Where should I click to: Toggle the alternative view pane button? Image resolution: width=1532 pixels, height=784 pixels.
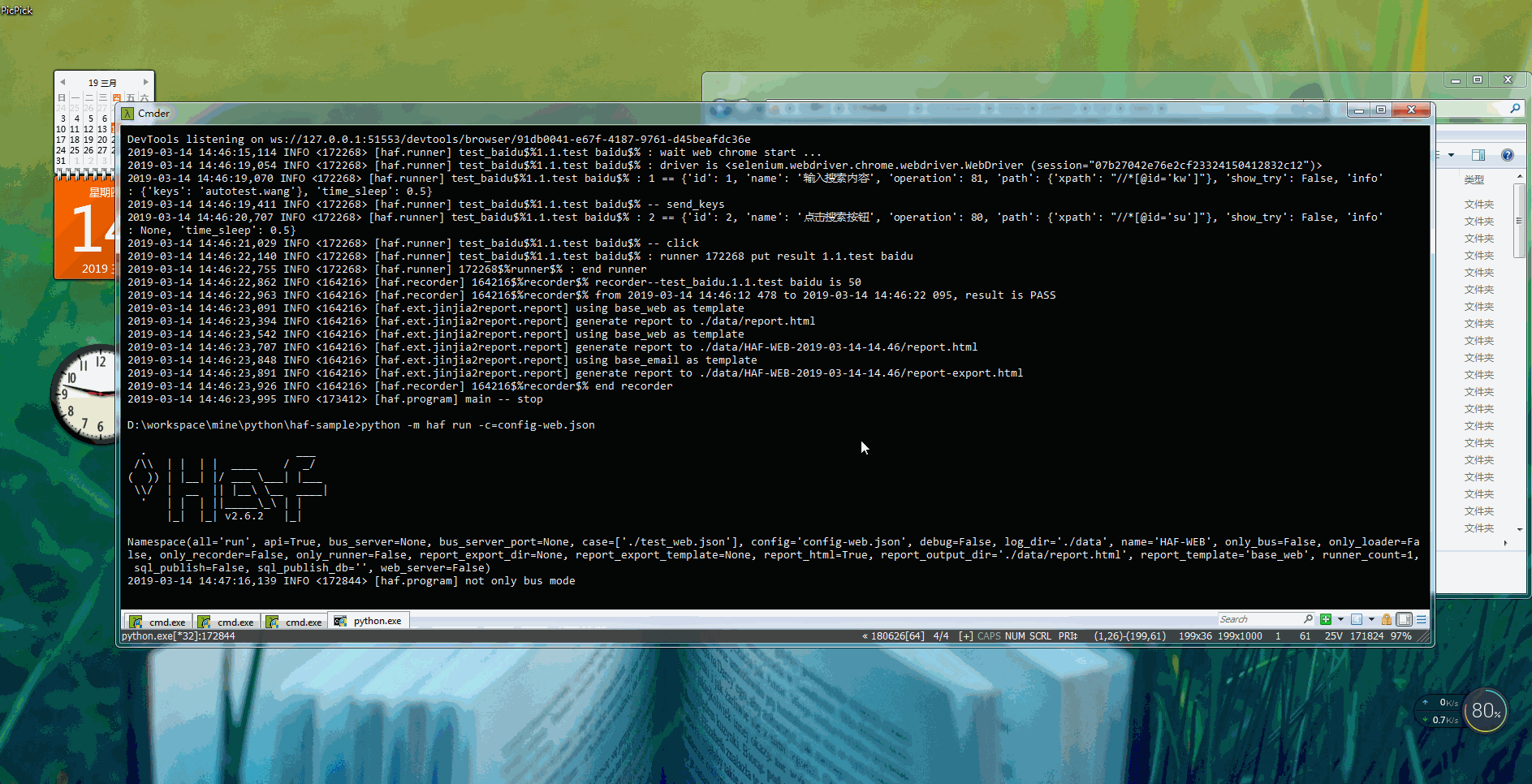pos(1404,619)
